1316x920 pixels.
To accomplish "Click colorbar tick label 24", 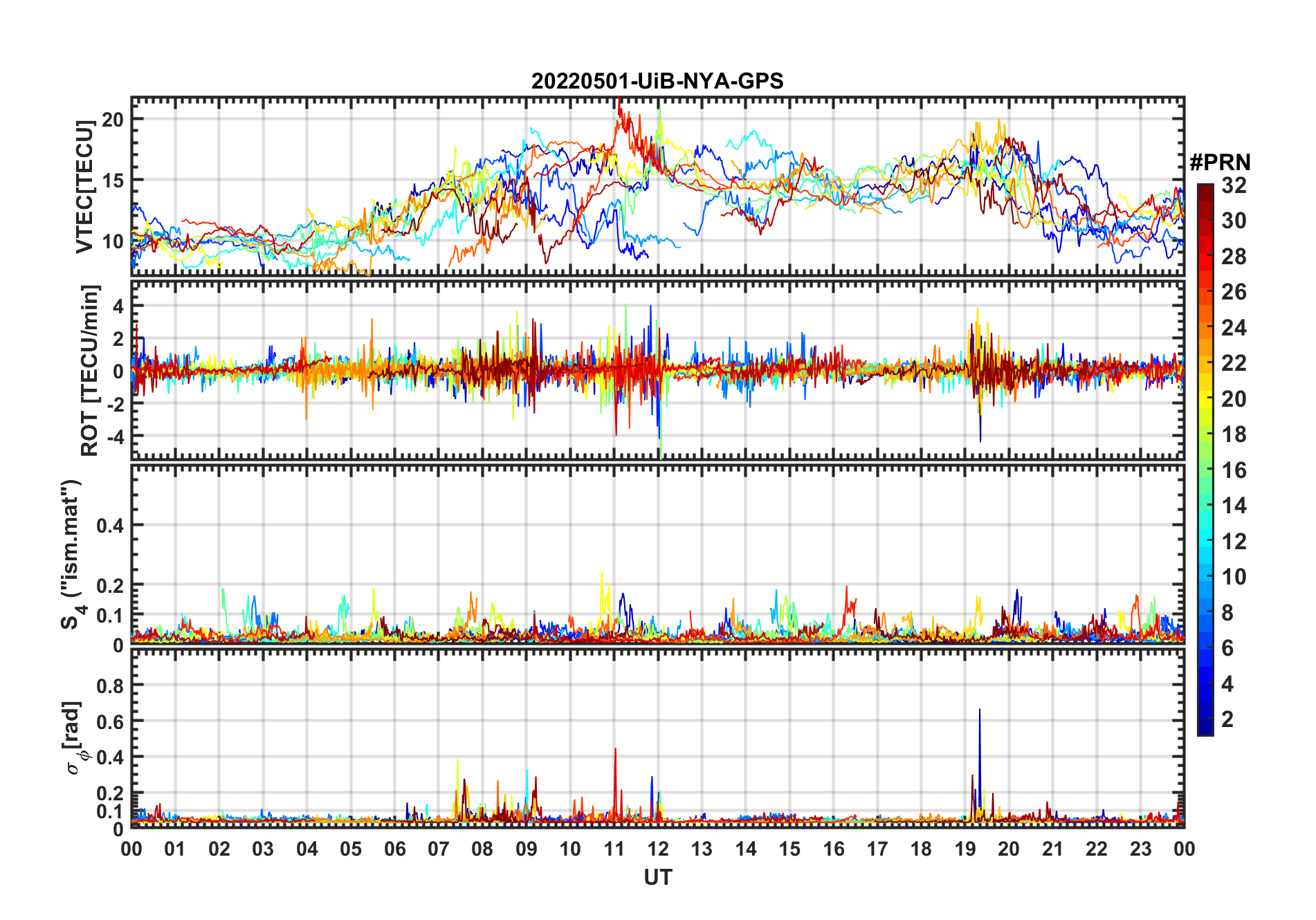I will 1234,327.
